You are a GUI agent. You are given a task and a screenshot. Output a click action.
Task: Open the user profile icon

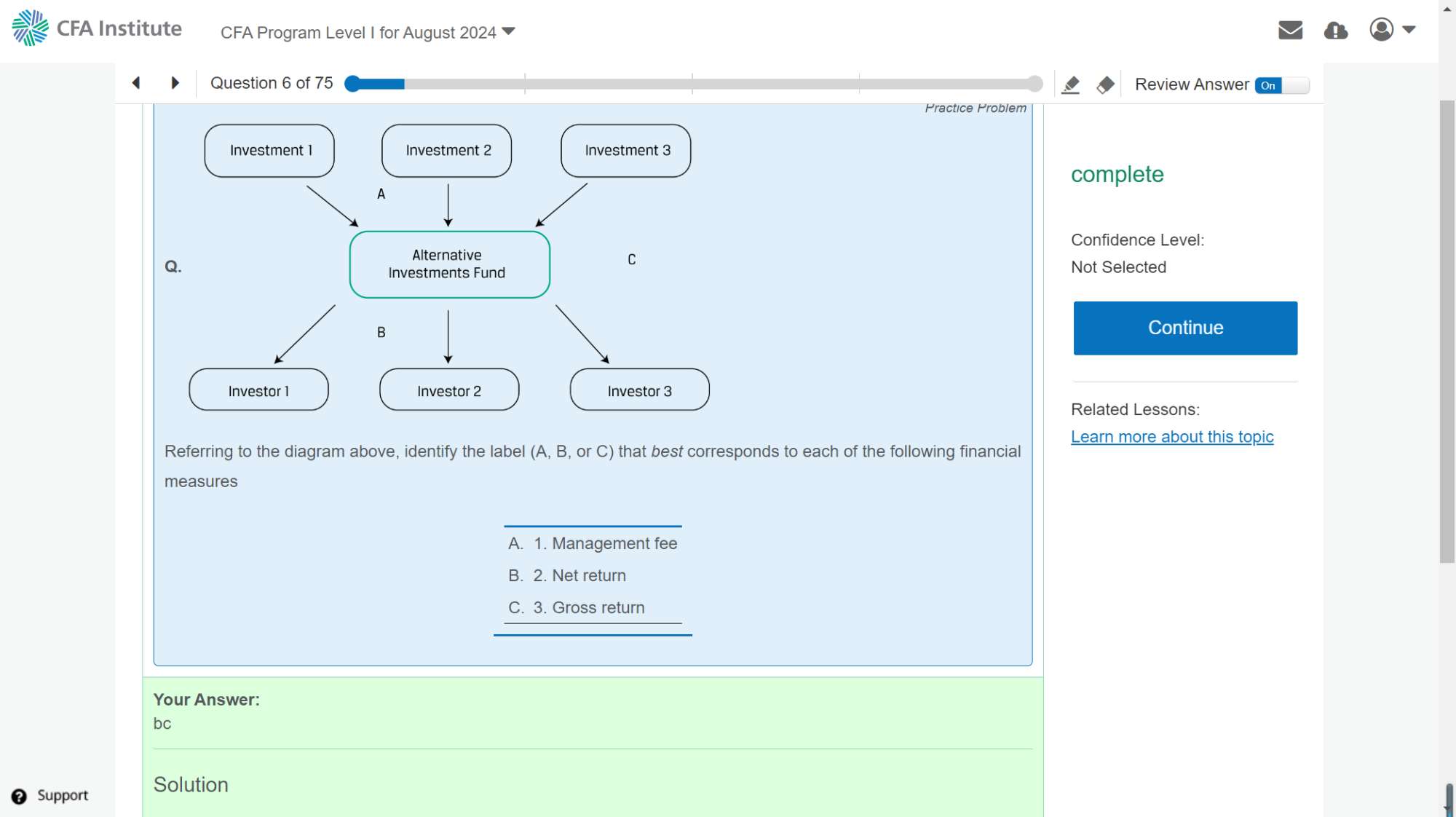[x=1381, y=30]
